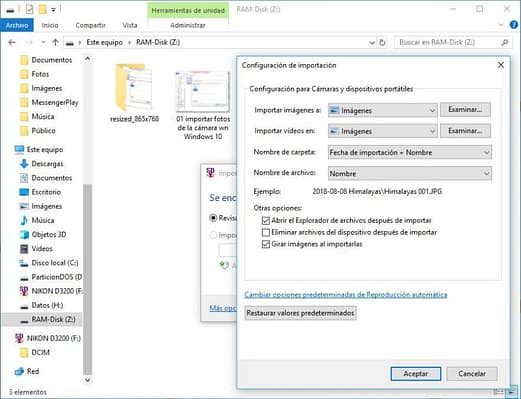Select the Datos (H:) drive icon
Viewport: 521px width, 399px height.
click(24, 306)
